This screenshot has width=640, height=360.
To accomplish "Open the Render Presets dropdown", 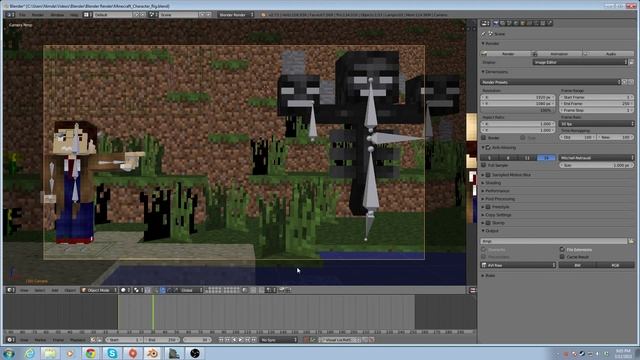I will [x=551, y=82].
